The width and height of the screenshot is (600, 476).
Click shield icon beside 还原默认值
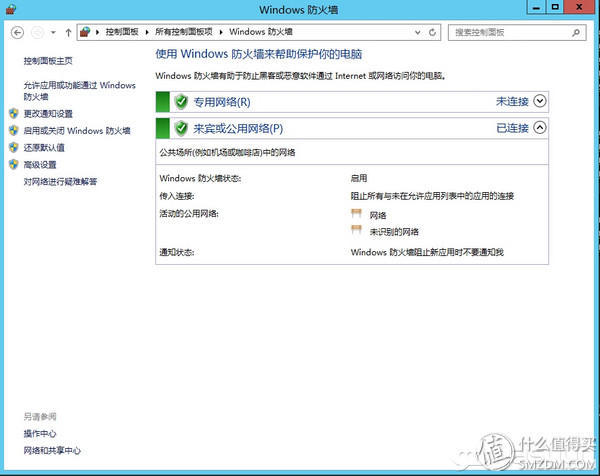[13, 148]
